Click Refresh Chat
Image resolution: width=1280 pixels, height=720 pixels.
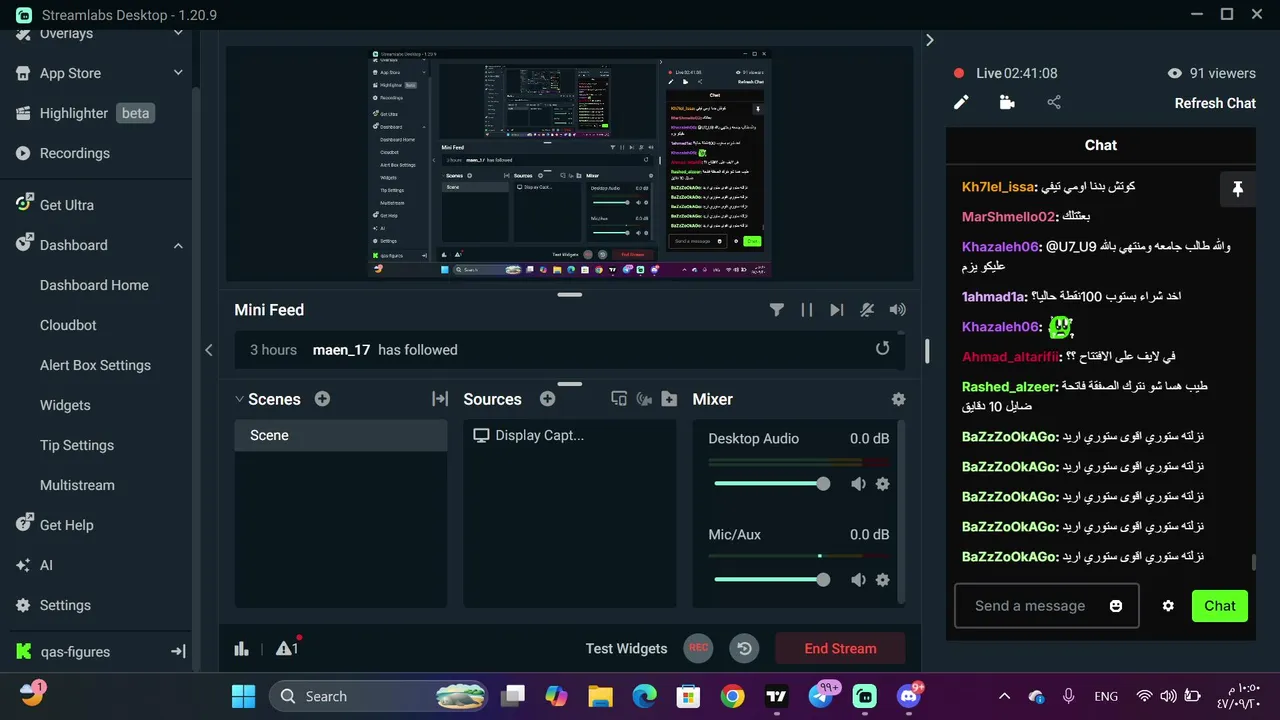[x=1215, y=103]
